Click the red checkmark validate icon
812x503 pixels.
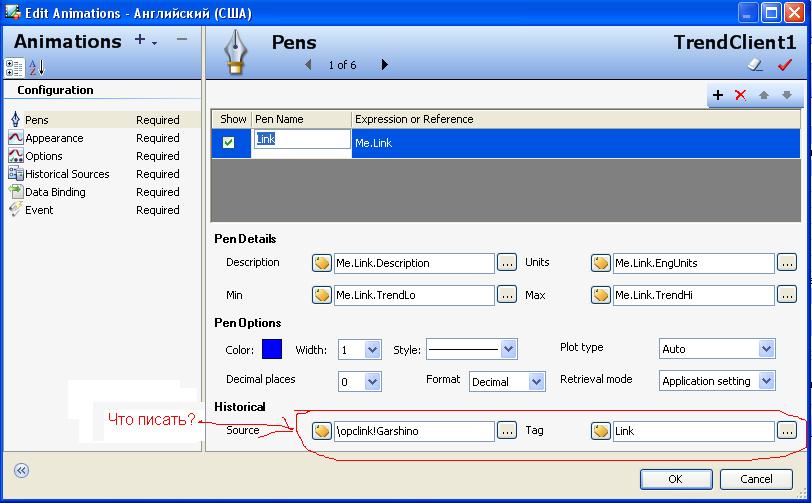[x=785, y=65]
